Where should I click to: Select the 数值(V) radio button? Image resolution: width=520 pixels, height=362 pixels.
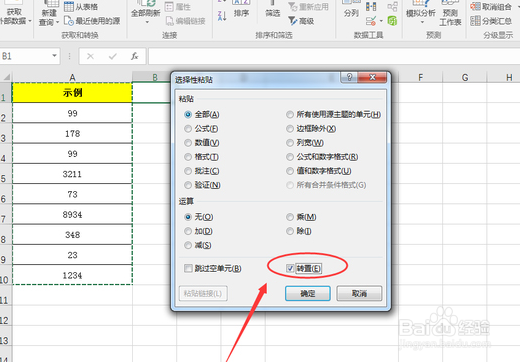pyautogui.click(x=202, y=143)
